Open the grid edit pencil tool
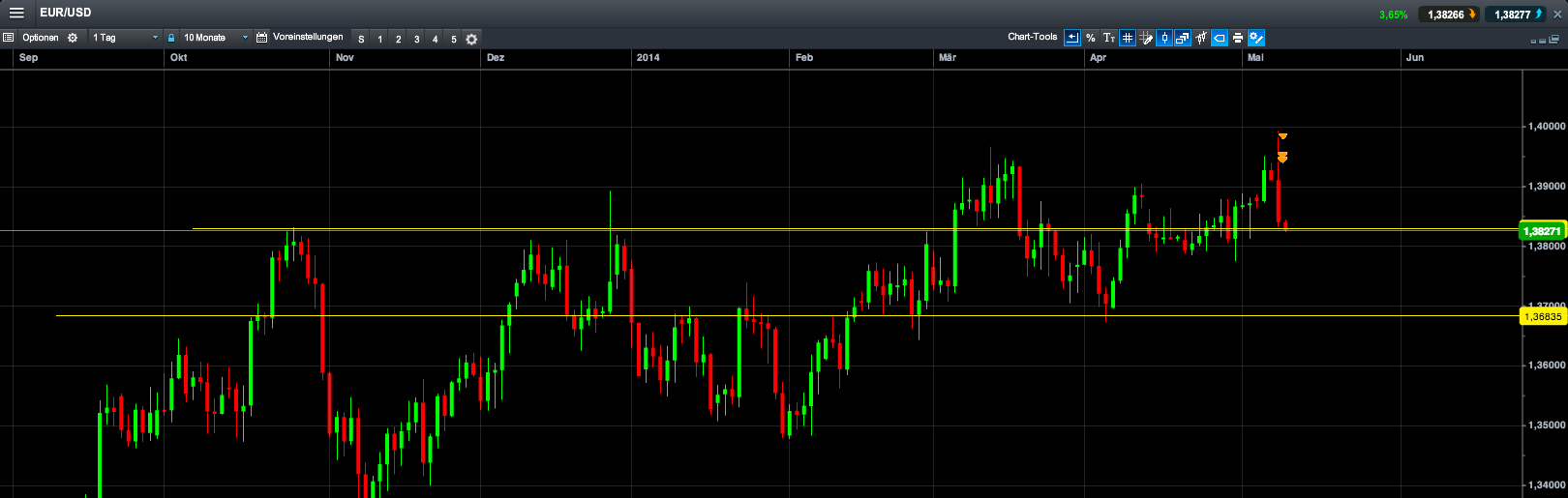The width and height of the screenshot is (1568, 498). [x=1146, y=38]
